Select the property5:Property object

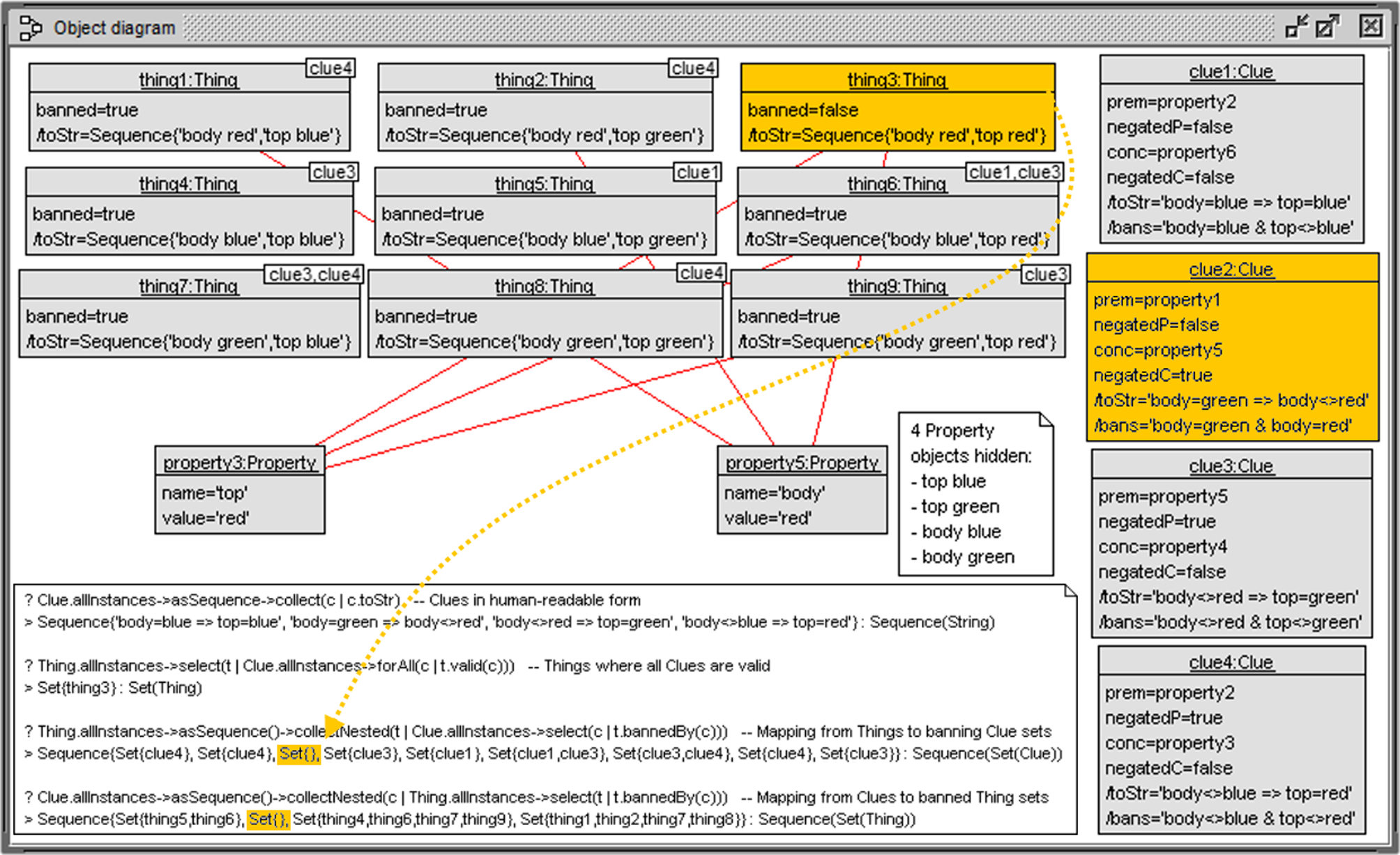[802, 491]
